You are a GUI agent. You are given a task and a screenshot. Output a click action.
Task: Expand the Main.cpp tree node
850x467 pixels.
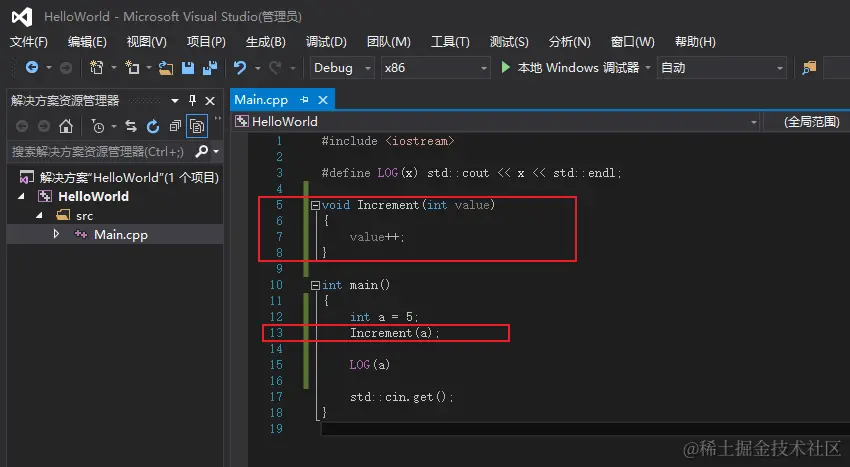pyautogui.click(x=56, y=234)
